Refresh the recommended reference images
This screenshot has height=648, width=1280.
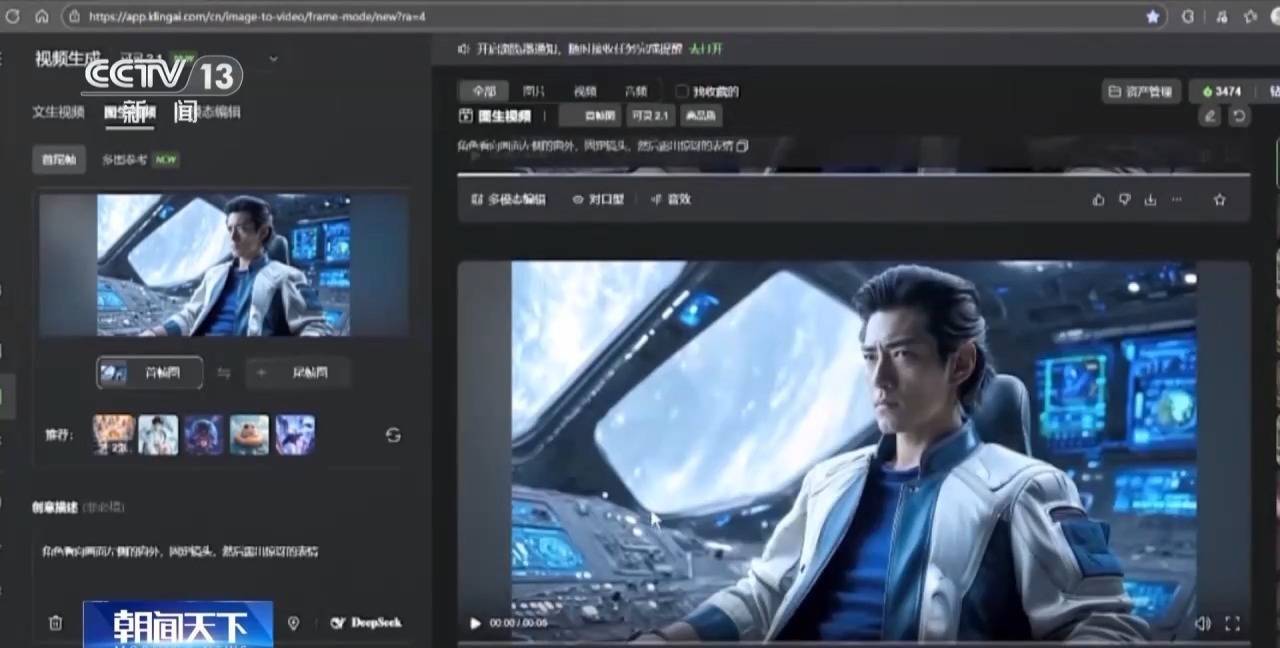[393, 435]
